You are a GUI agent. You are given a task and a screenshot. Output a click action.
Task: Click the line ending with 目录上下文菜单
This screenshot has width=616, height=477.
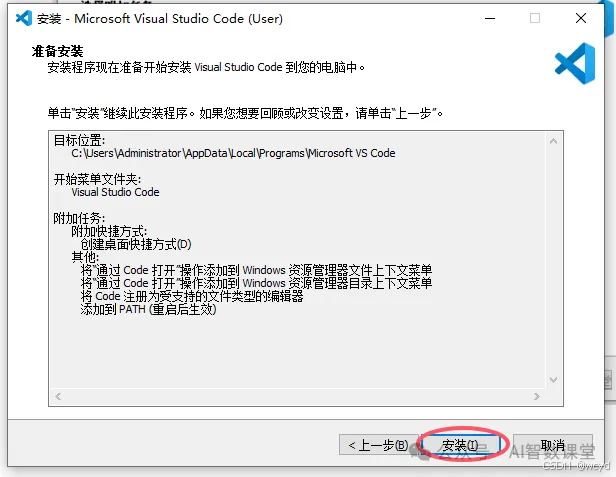(x=256, y=283)
